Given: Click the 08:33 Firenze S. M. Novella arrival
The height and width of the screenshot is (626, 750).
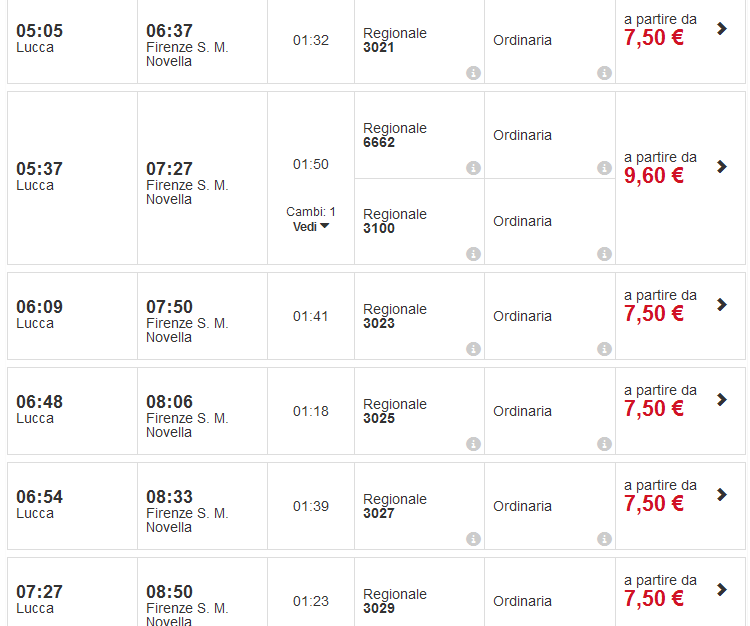Looking at the screenshot, I should pyautogui.click(x=187, y=511).
